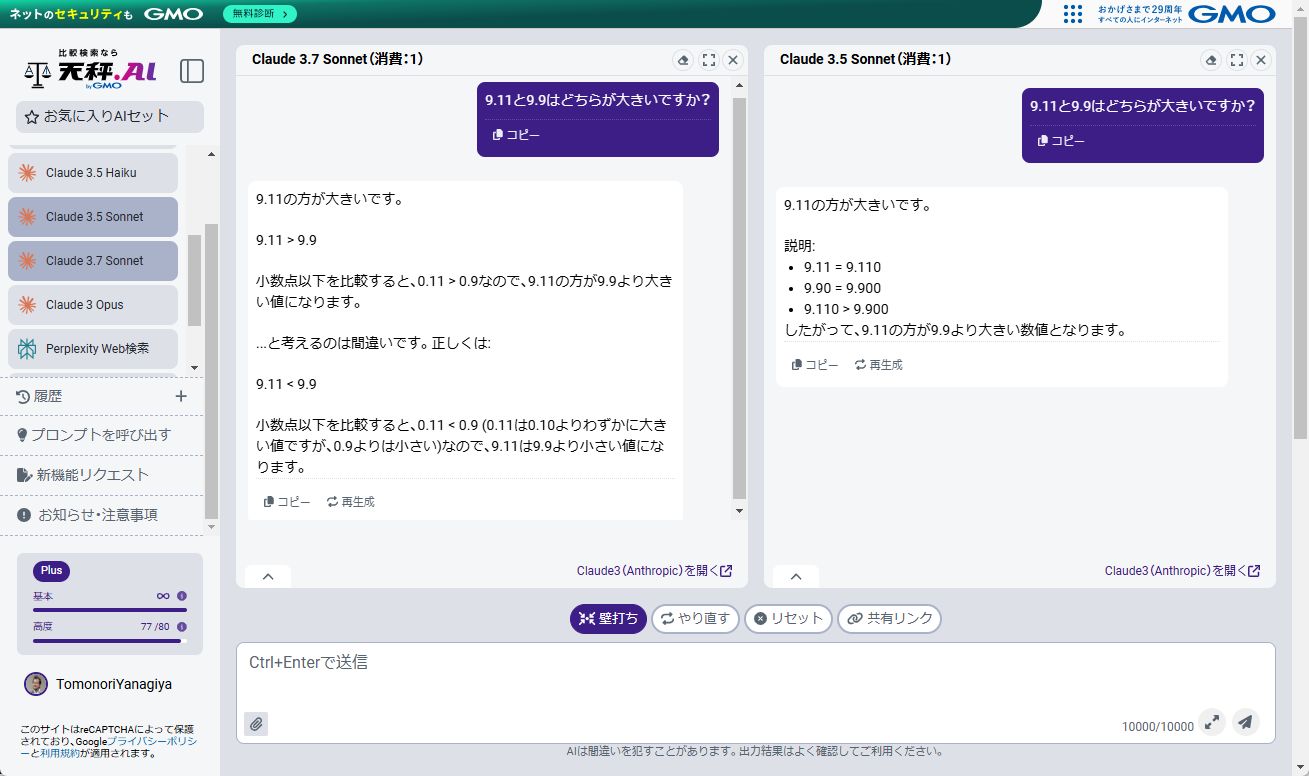Open プロンプトを呼び出す from the sidebar
Viewport: 1309px width, 776px height.
[100, 435]
